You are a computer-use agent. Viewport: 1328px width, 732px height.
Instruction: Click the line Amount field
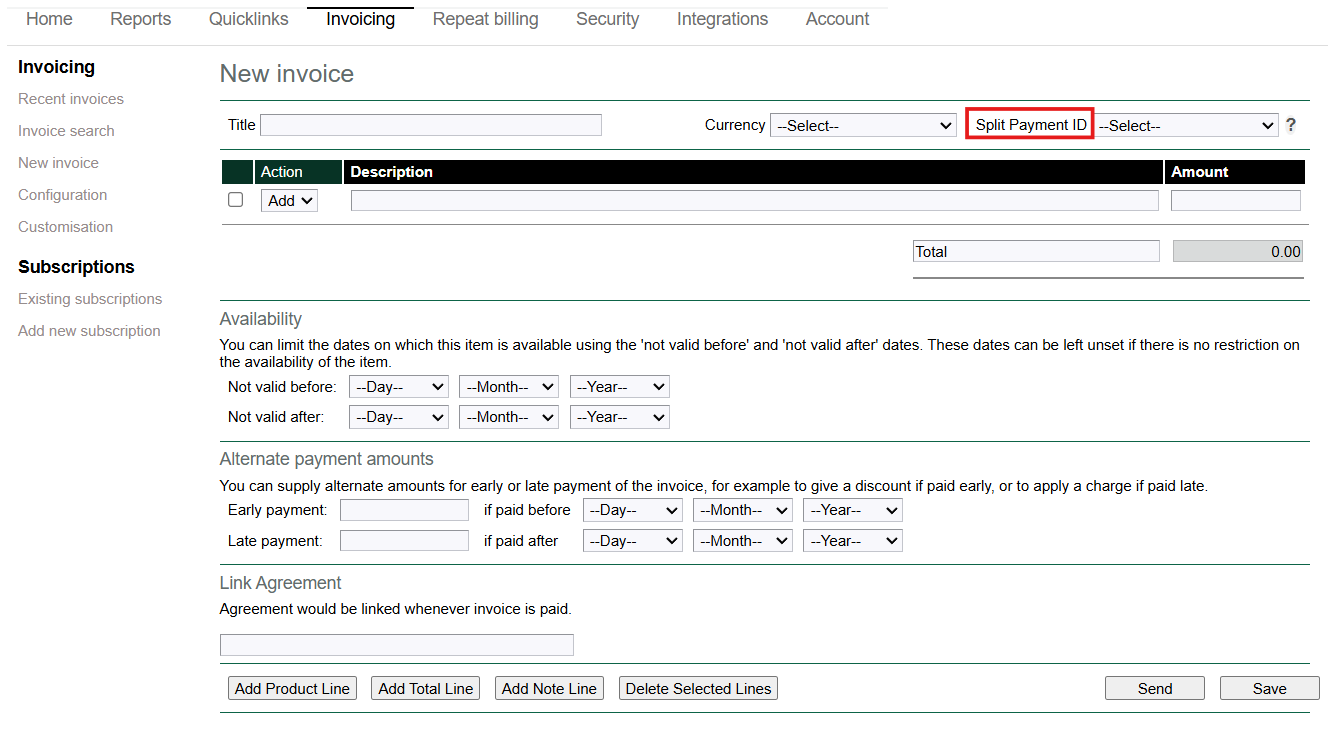[1236, 200]
